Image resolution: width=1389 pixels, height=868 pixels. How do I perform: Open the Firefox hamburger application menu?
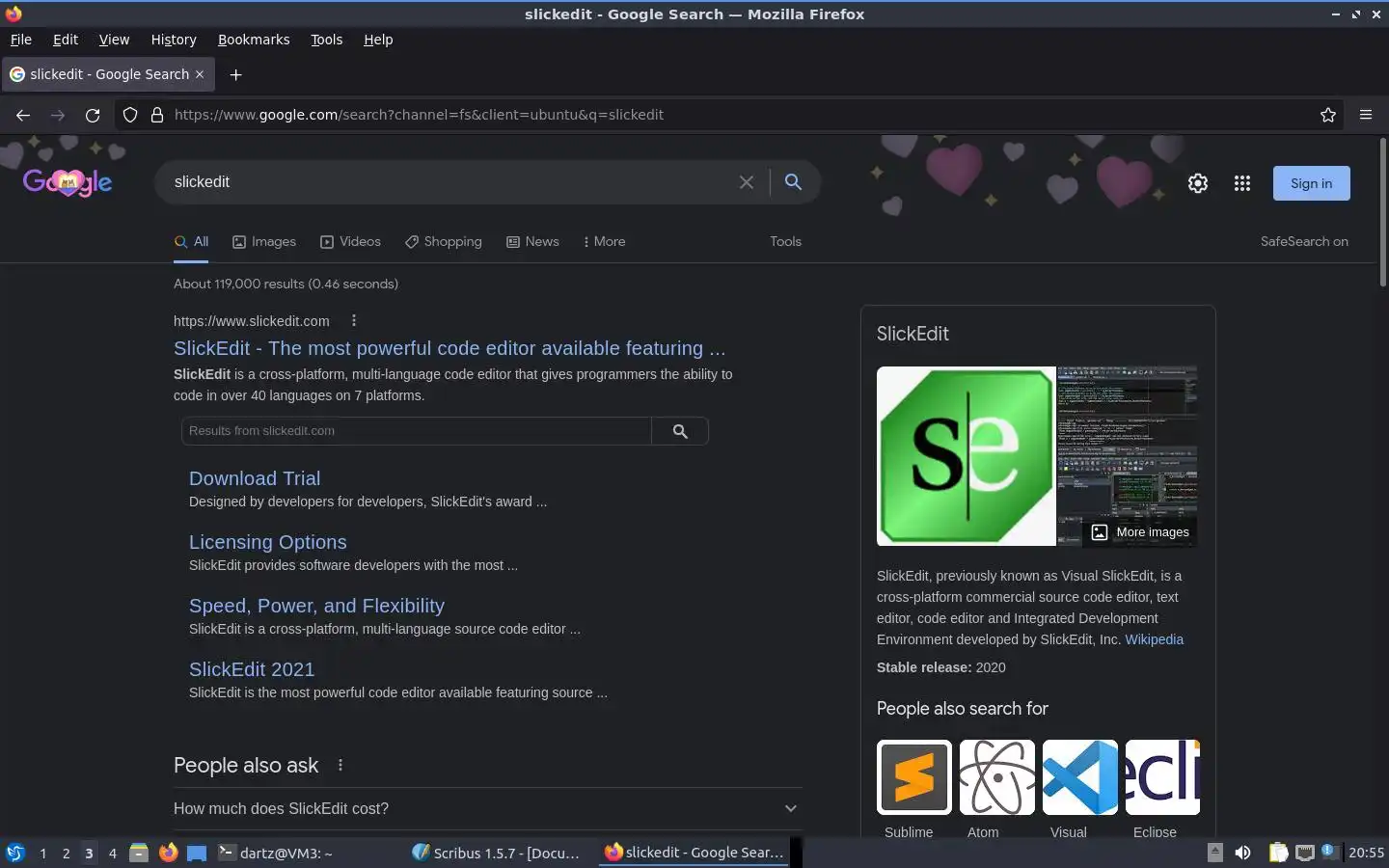(1366, 115)
